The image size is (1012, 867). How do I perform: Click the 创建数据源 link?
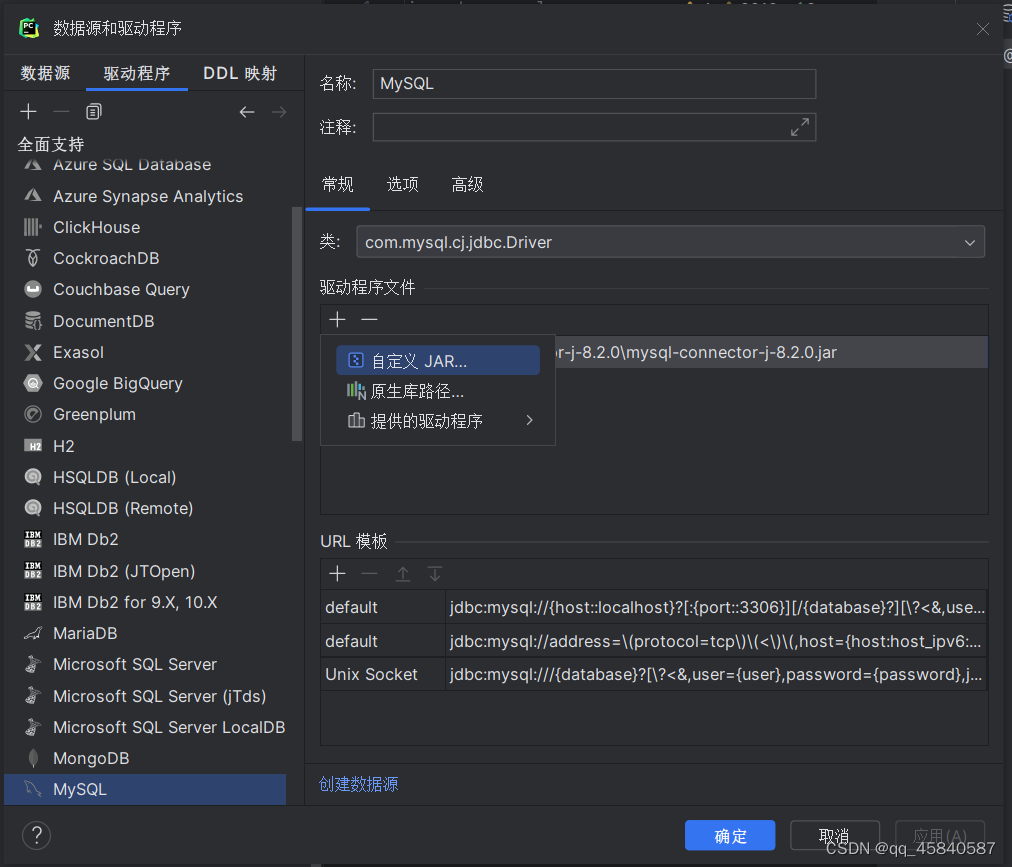click(x=359, y=784)
